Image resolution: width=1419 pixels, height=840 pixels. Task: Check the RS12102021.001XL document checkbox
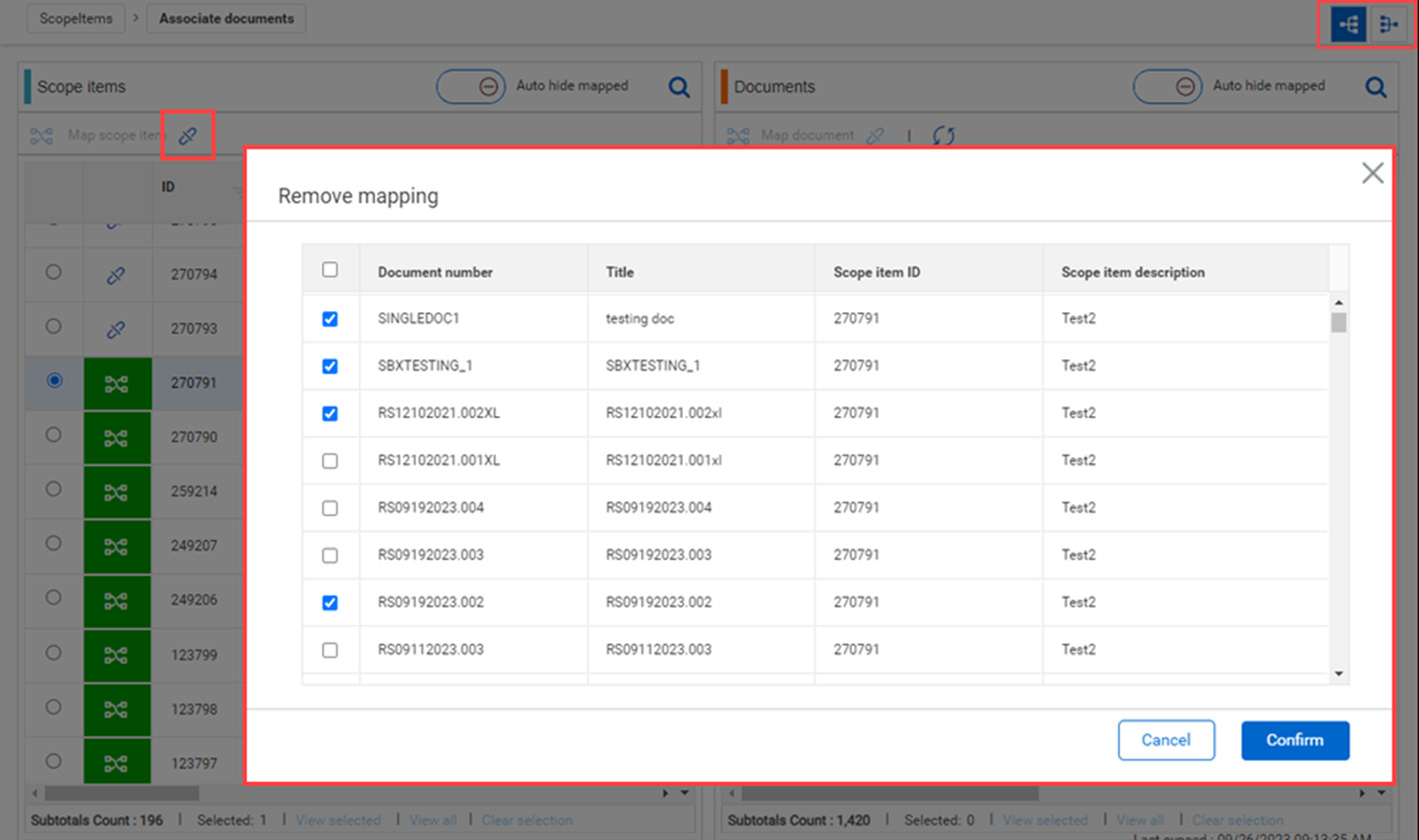pos(330,461)
